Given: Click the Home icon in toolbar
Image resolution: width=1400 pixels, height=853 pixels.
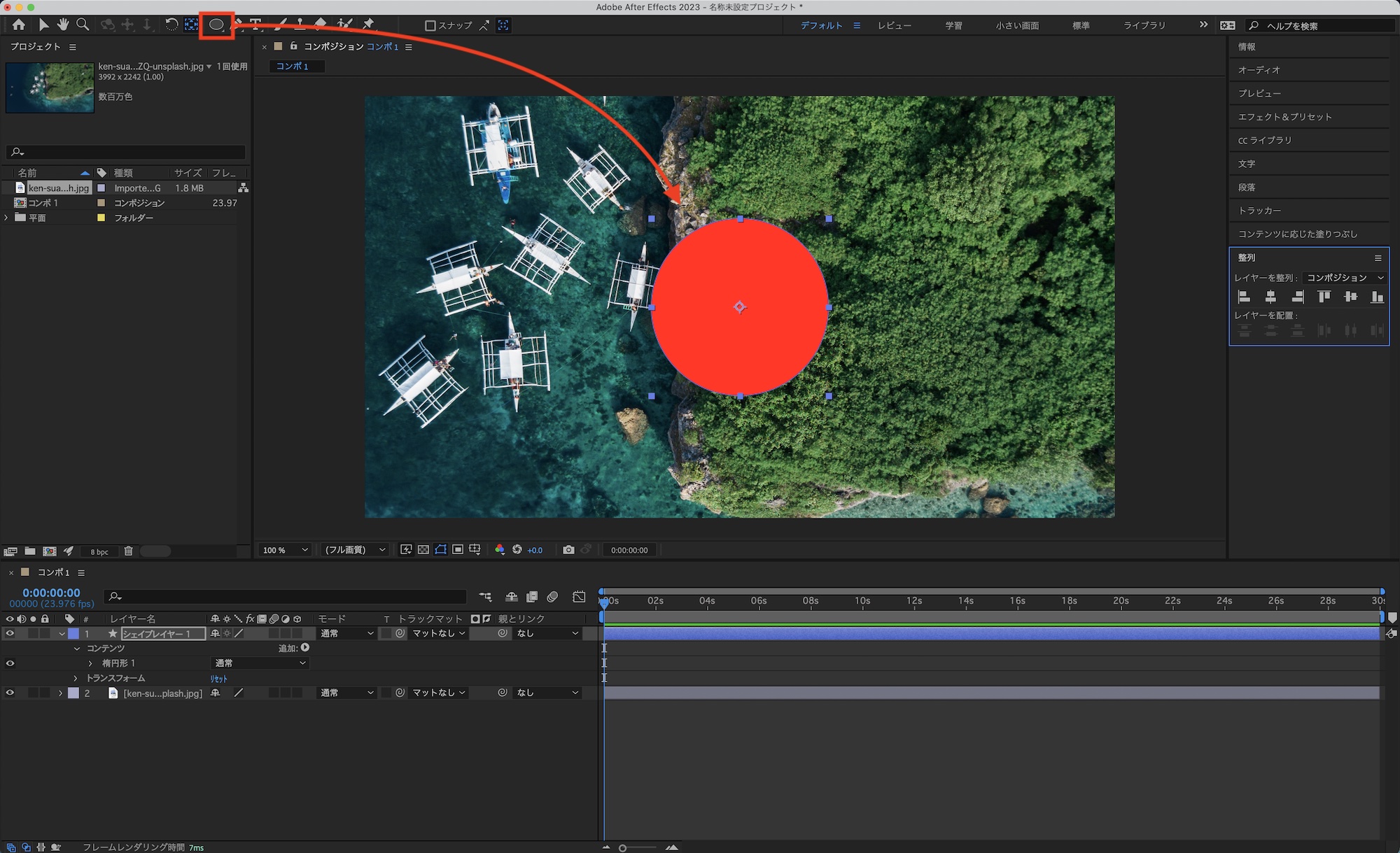Looking at the screenshot, I should pos(19,25).
